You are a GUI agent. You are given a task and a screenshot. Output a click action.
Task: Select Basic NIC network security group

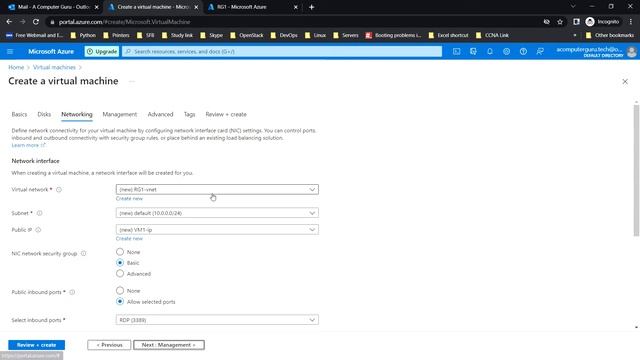120,262
